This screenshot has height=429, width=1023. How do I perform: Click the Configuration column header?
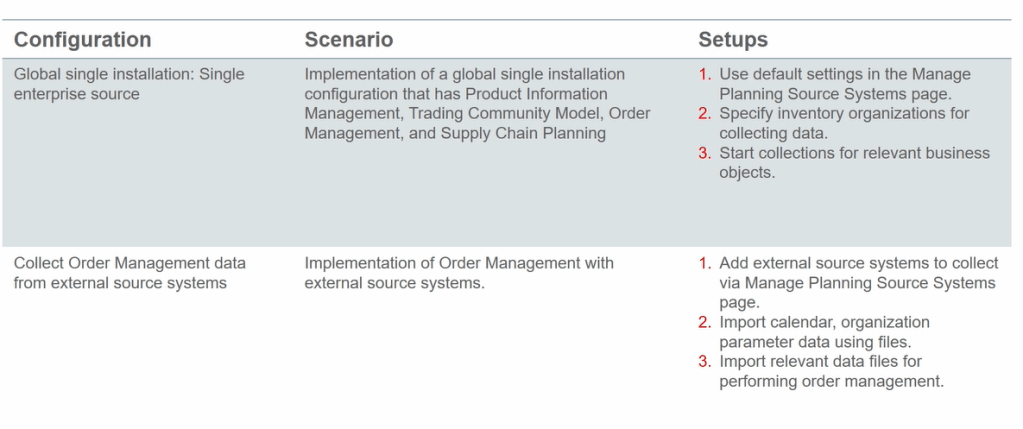click(x=82, y=40)
